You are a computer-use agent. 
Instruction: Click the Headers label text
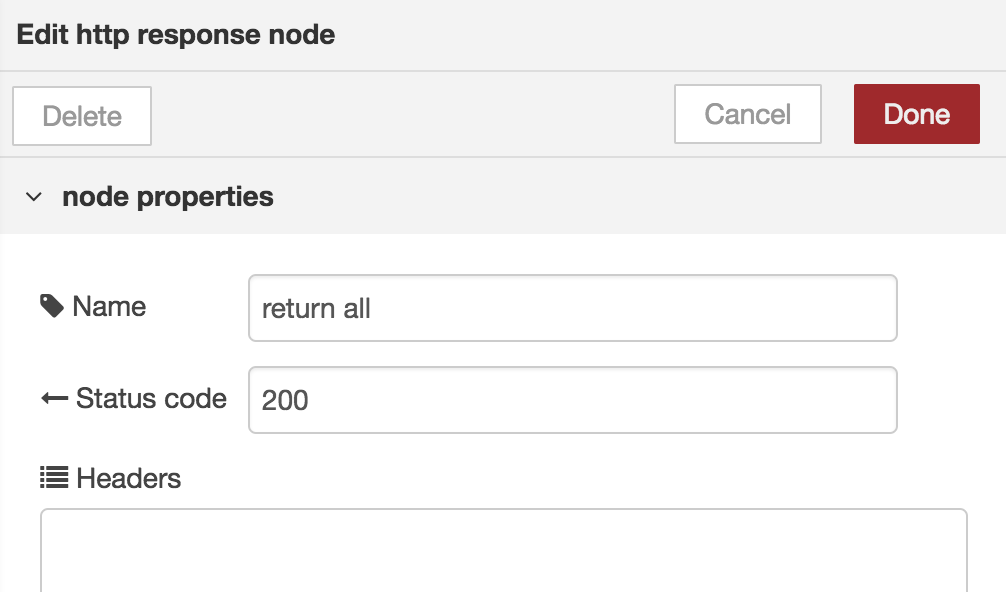128,478
